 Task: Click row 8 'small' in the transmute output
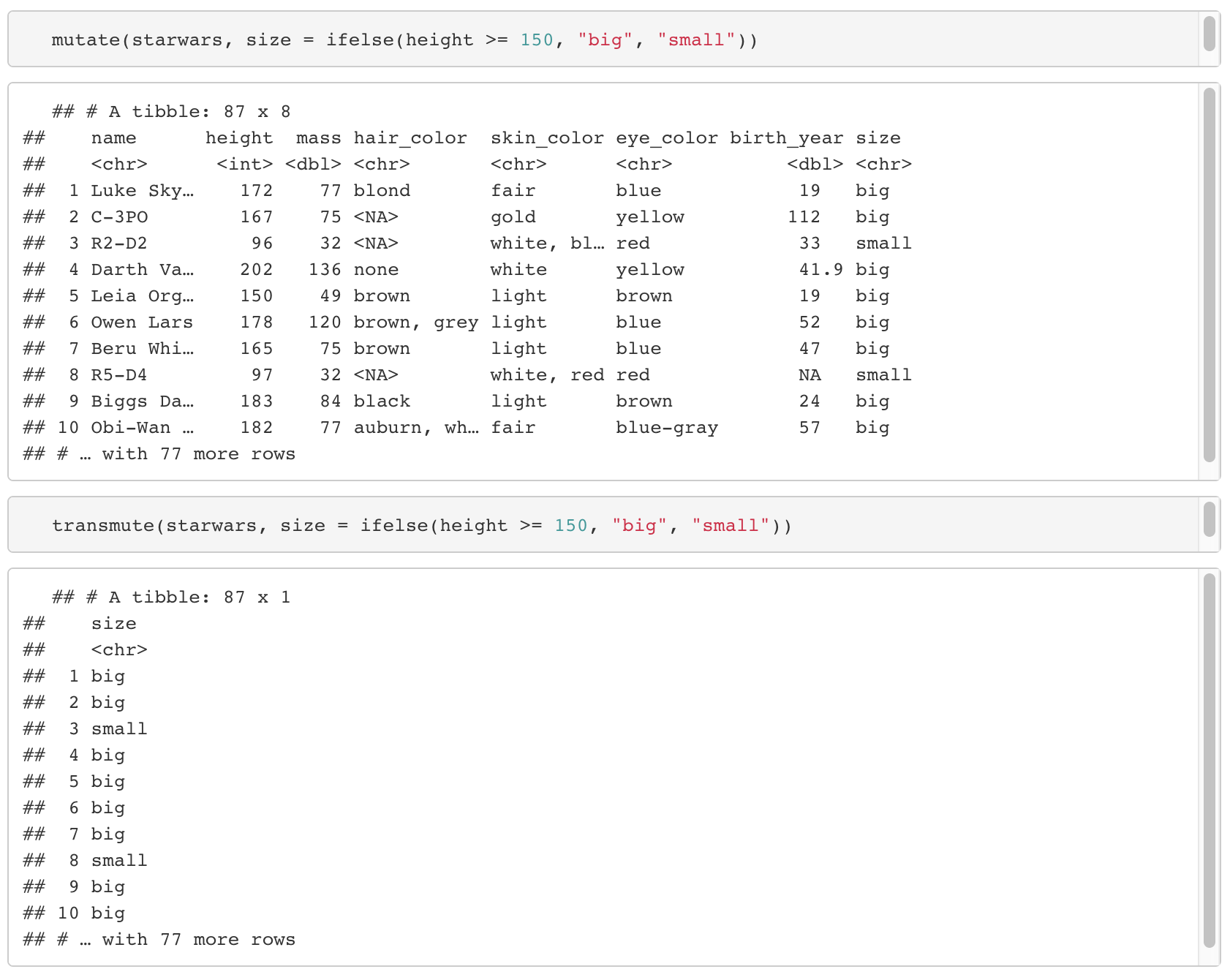tap(119, 860)
